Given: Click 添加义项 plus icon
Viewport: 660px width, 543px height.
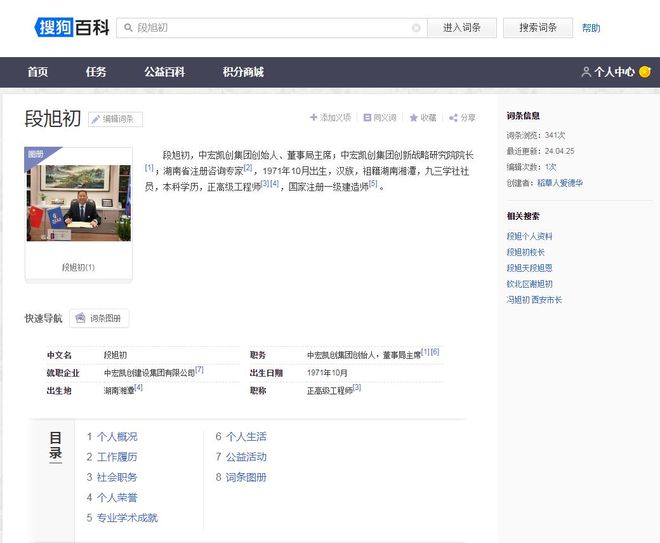Looking at the screenshot, I should click(x=313, y=117).
